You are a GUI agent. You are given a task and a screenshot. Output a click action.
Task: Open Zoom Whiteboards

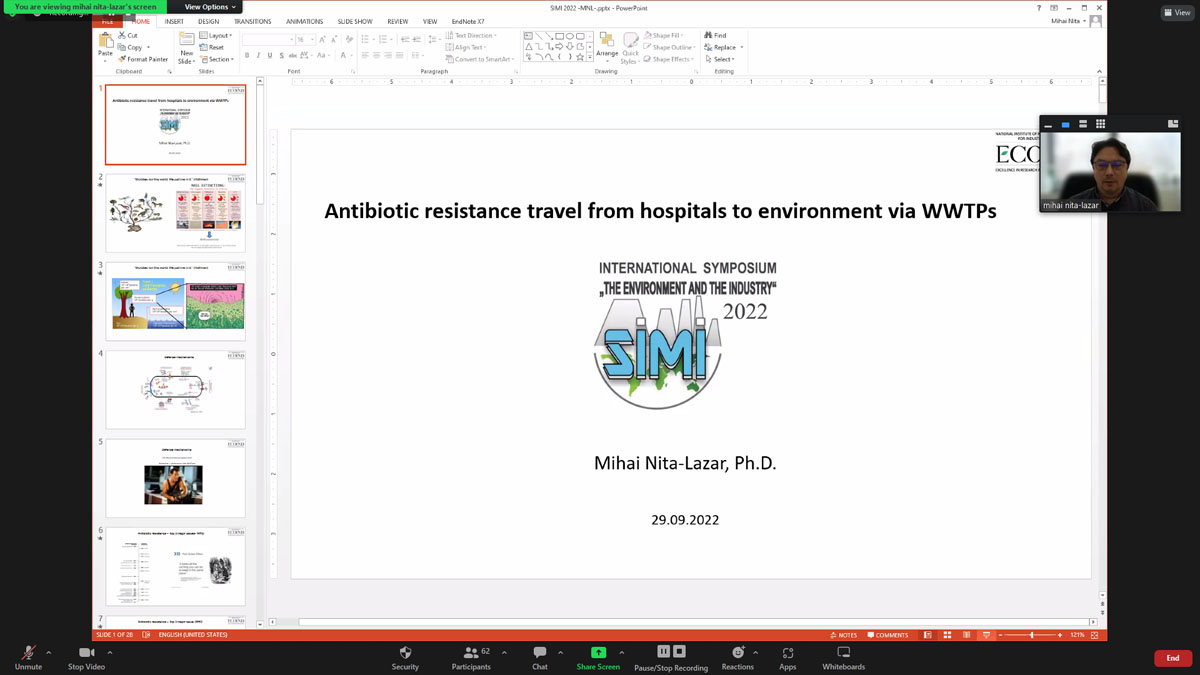click(x=843, y=657)
